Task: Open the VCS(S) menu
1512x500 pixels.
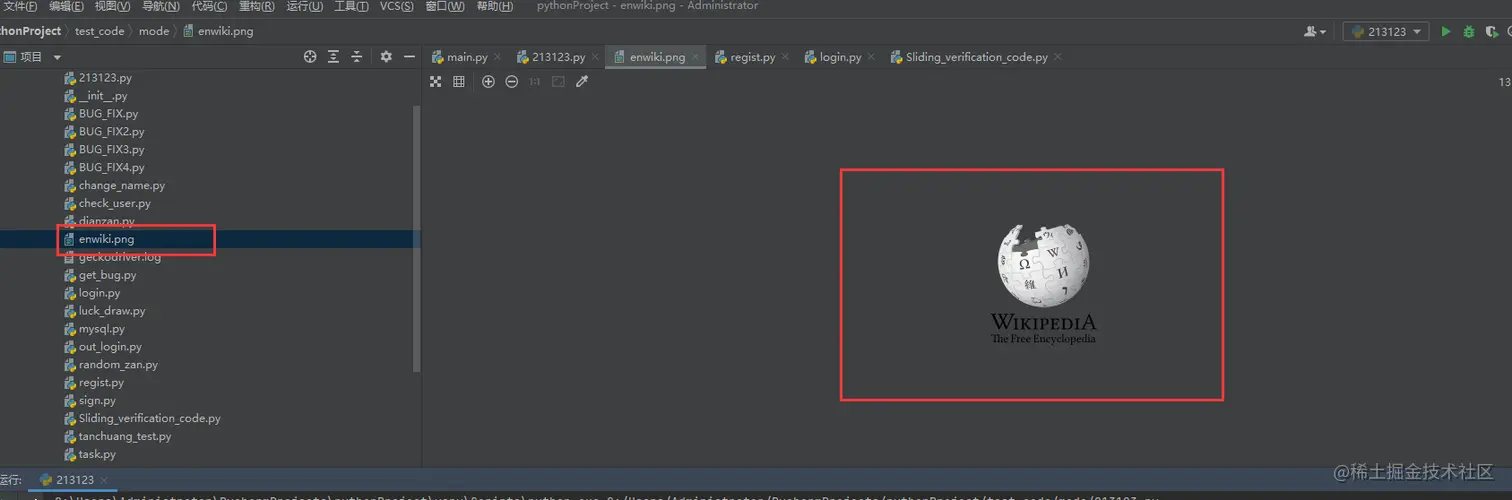Action: coord(397,6)
